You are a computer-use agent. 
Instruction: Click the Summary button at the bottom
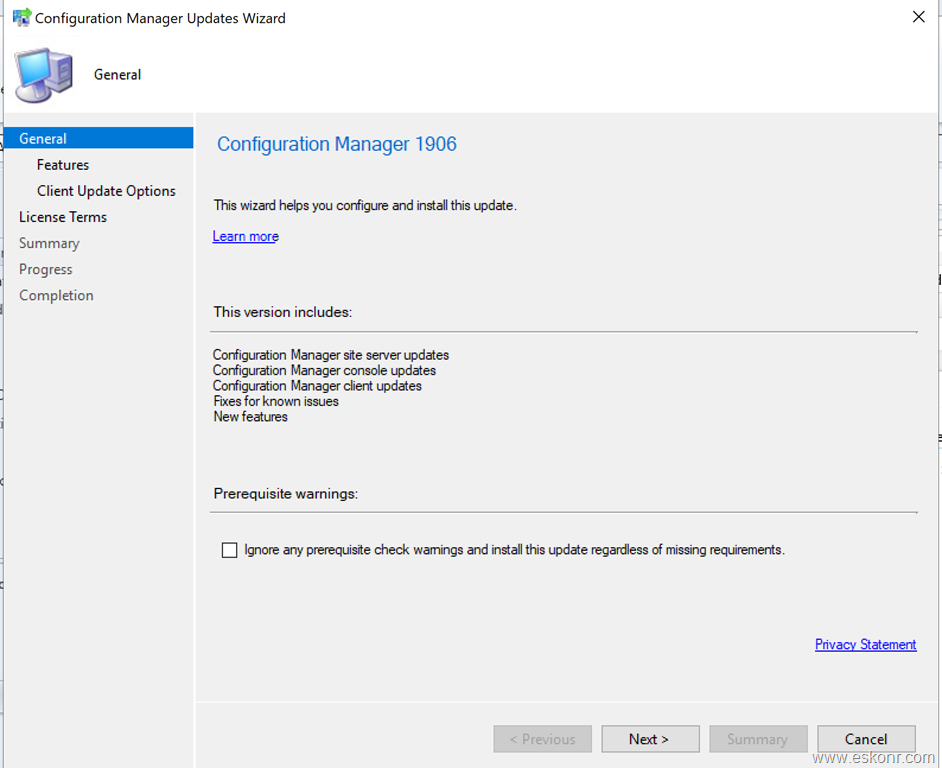[758, 738]
